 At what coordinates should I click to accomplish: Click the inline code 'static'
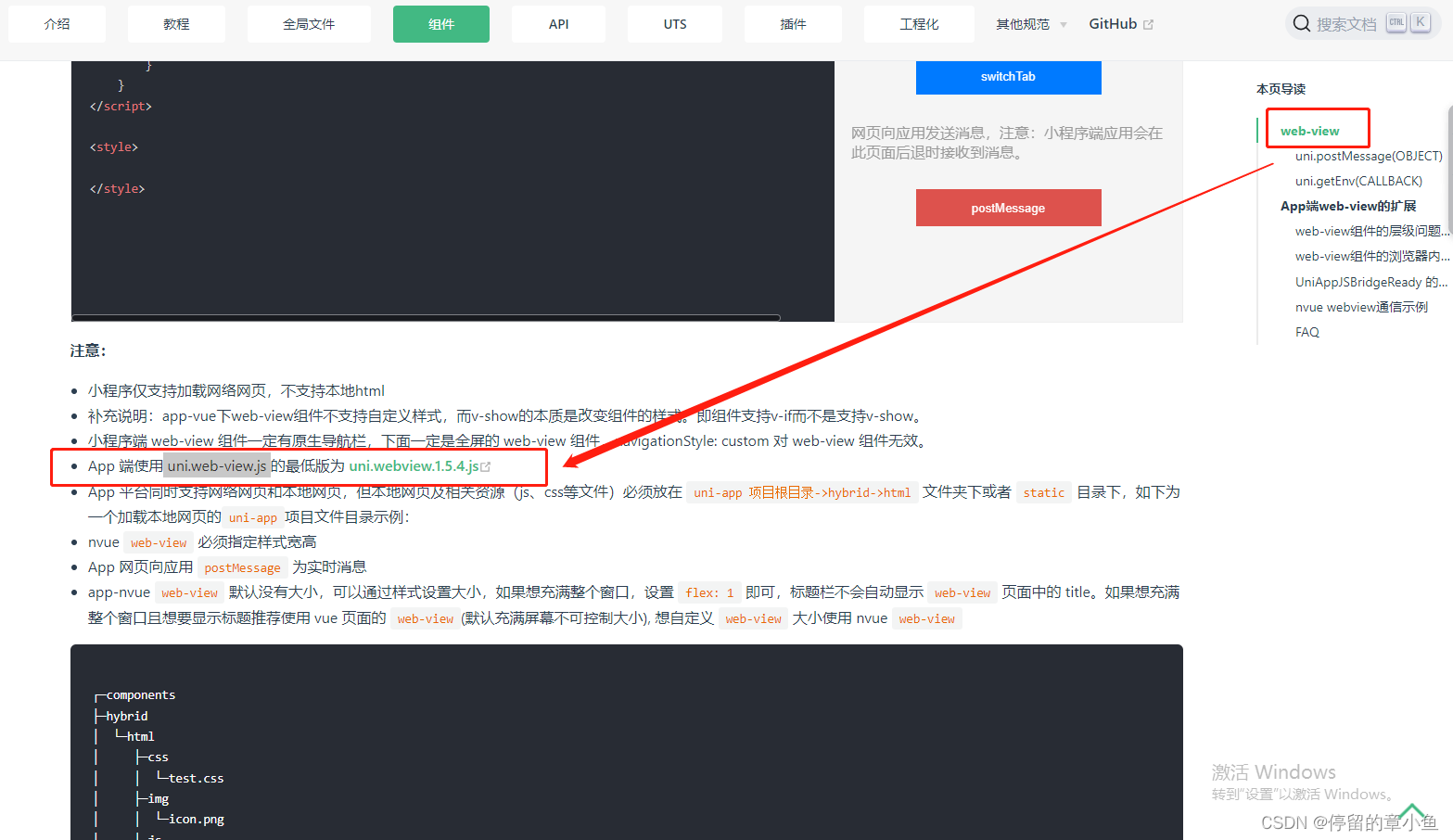coord(1044,492)
